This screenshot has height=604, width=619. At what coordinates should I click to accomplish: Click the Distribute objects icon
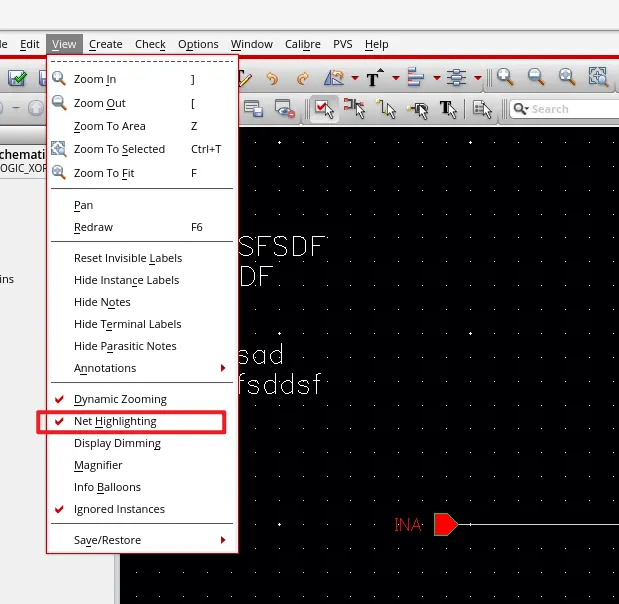tap(456, 77)
